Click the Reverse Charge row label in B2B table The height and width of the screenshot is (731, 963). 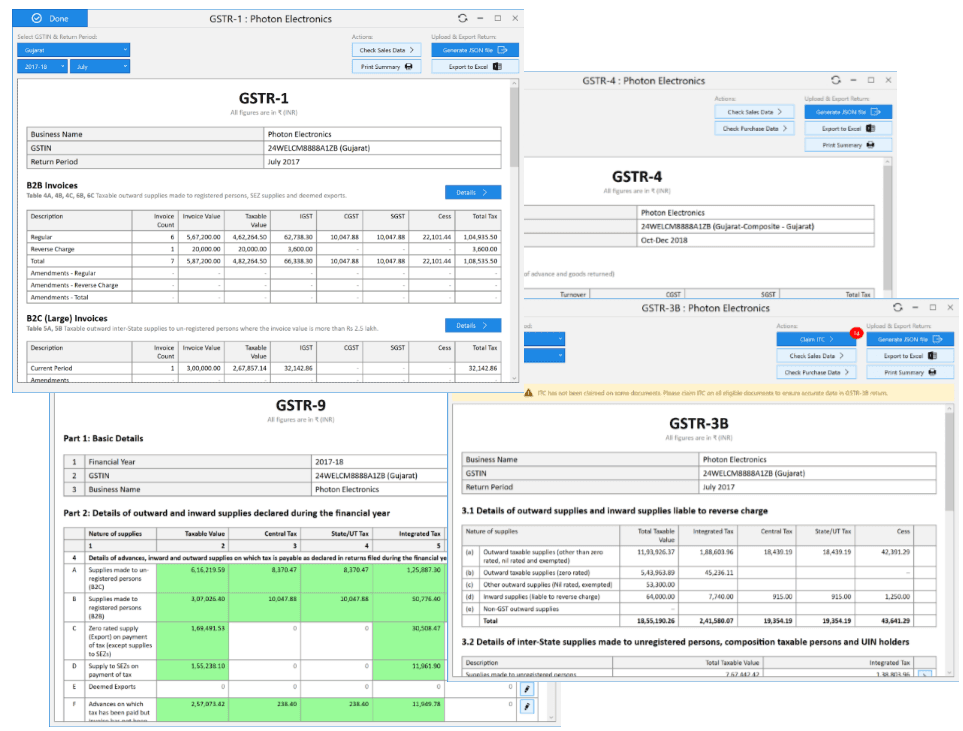point(53,249)
